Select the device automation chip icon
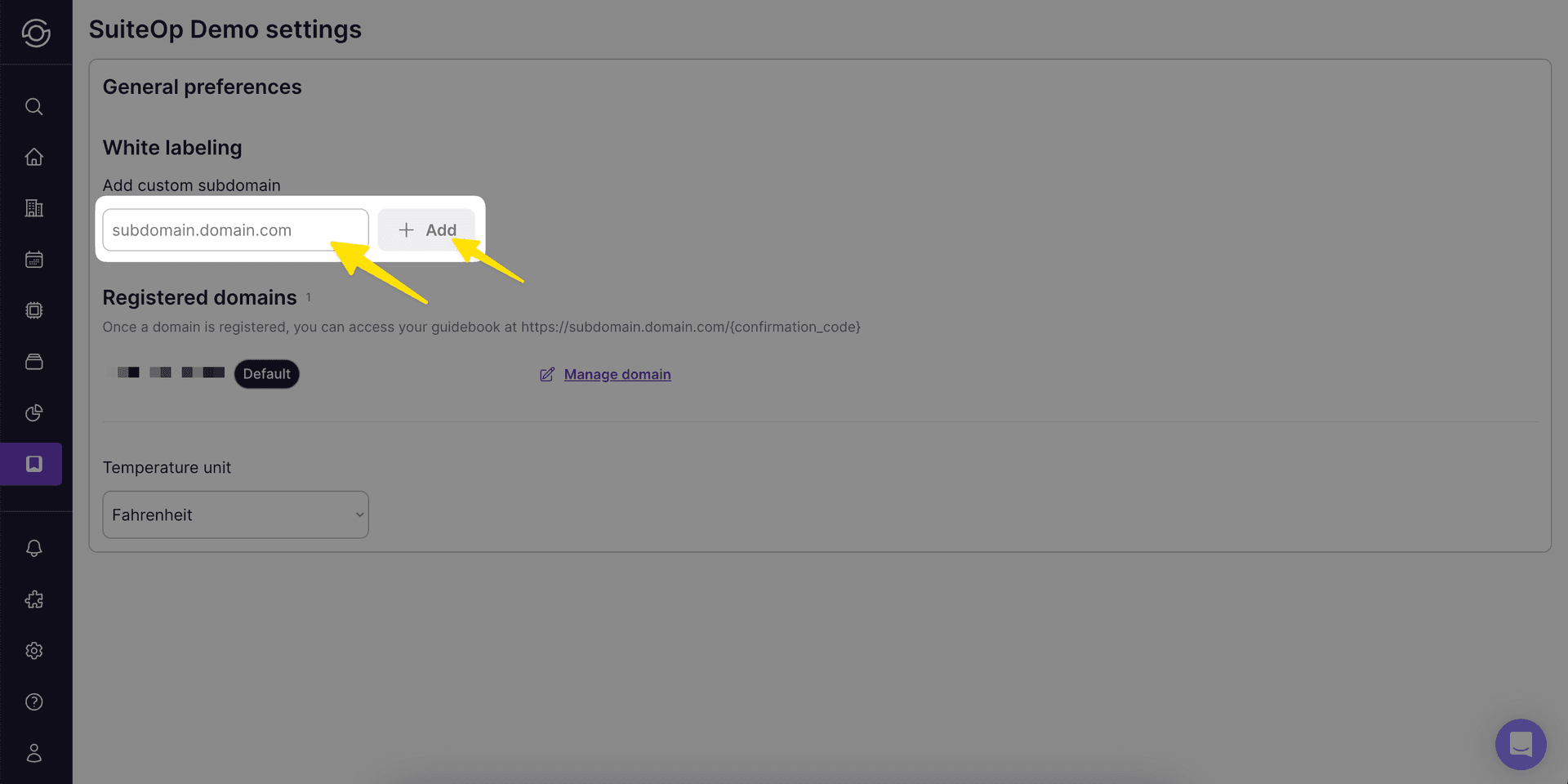This screenshot has height=784, width=1568. tap(33, 310)
